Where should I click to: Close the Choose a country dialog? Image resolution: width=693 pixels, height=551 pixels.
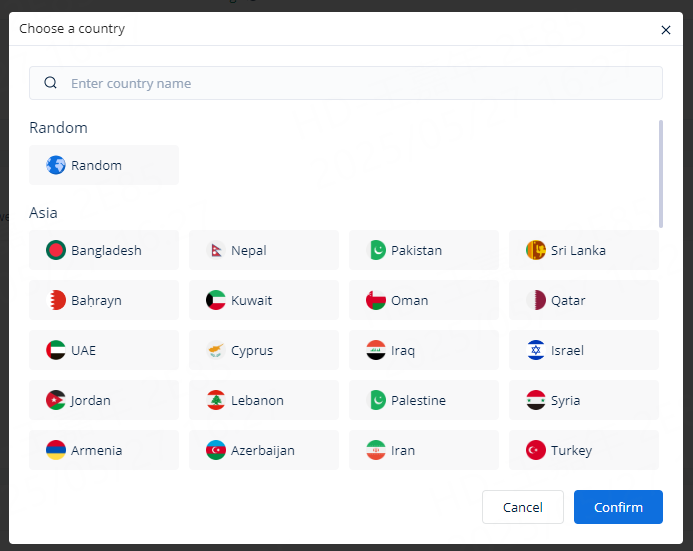pyautogui.click(x=666, y=30)
